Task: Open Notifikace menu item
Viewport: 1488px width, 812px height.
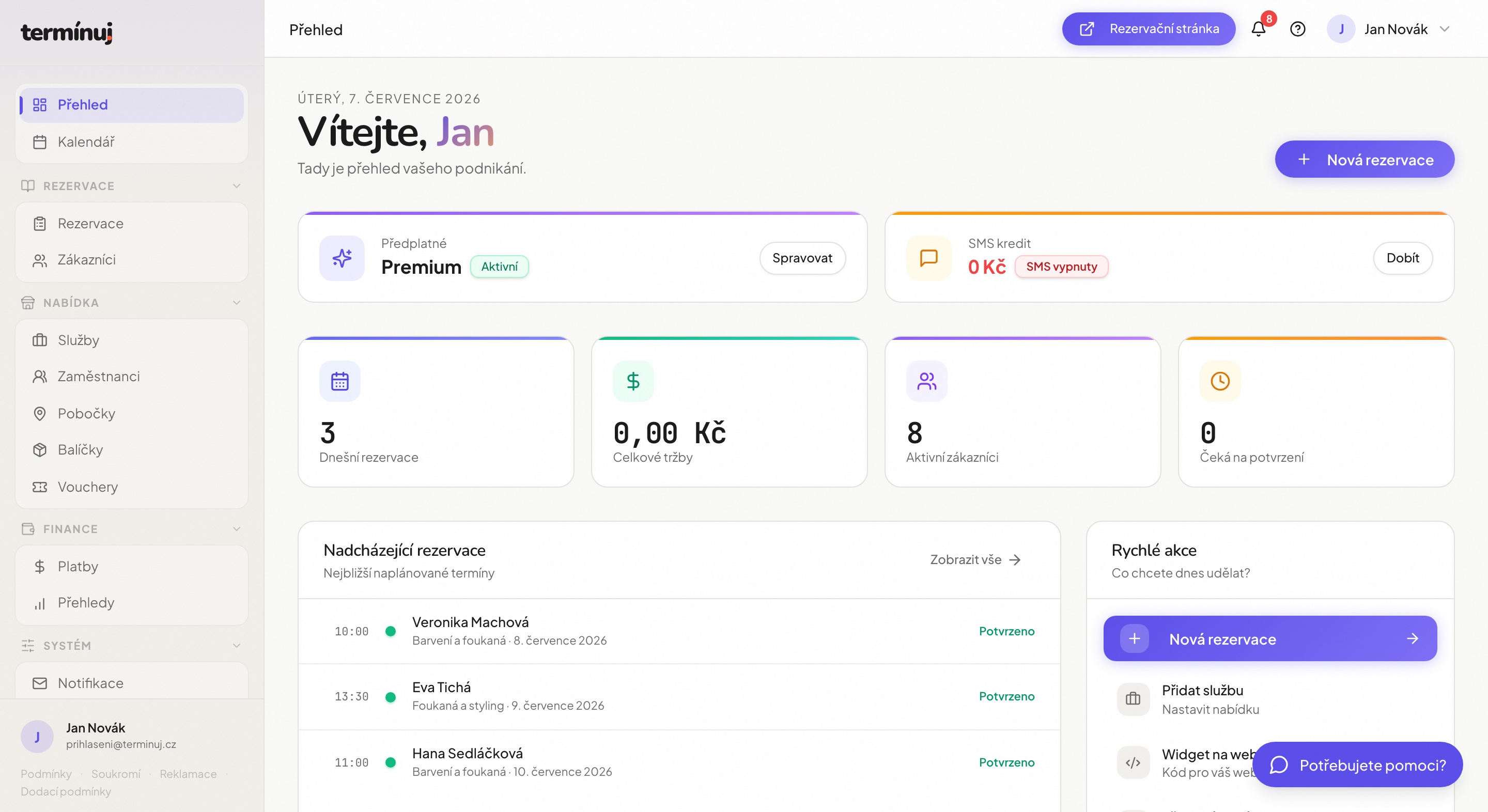Action: 132,683
